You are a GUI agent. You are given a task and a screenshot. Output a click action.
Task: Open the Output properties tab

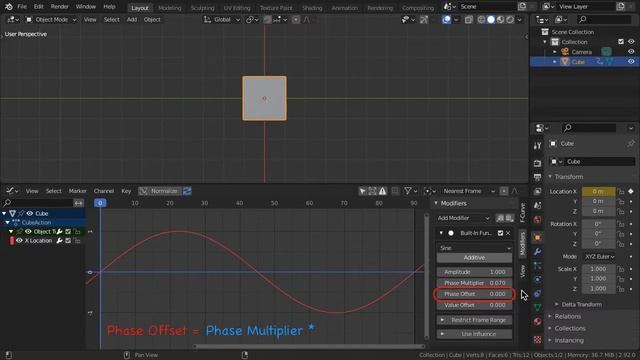[538, 177]
